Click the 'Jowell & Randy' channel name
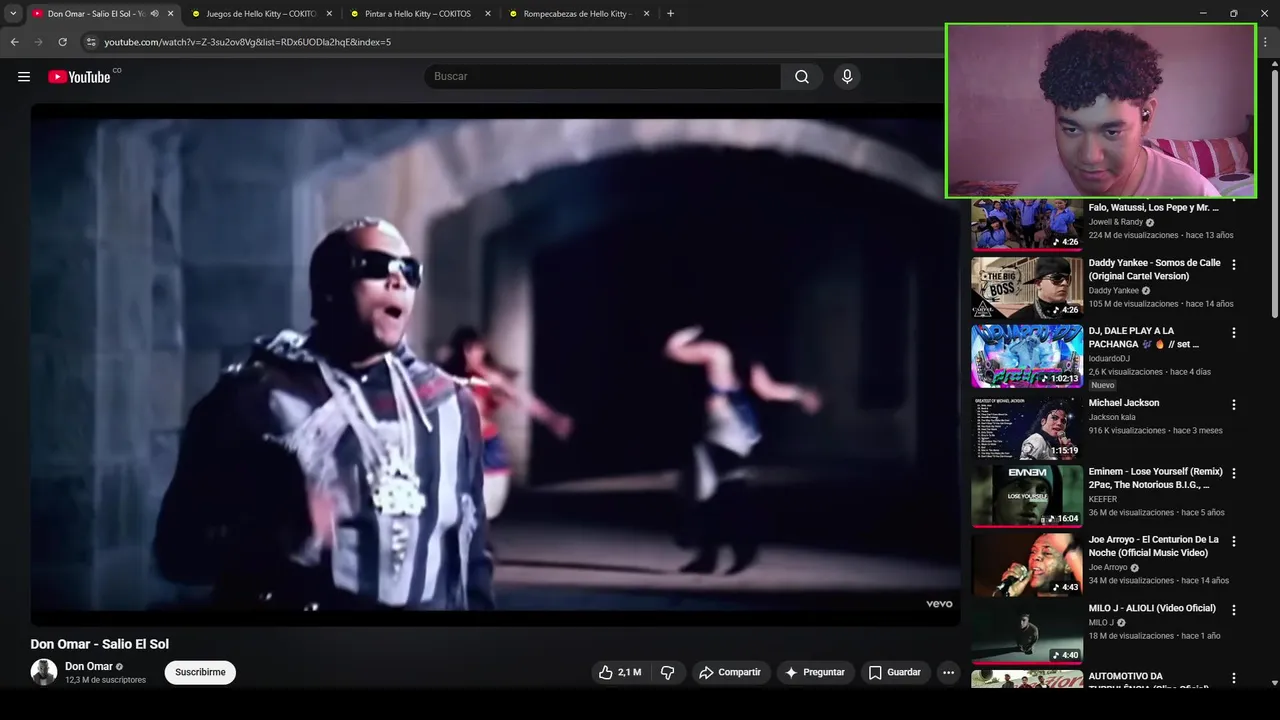 coord(1116,222)
